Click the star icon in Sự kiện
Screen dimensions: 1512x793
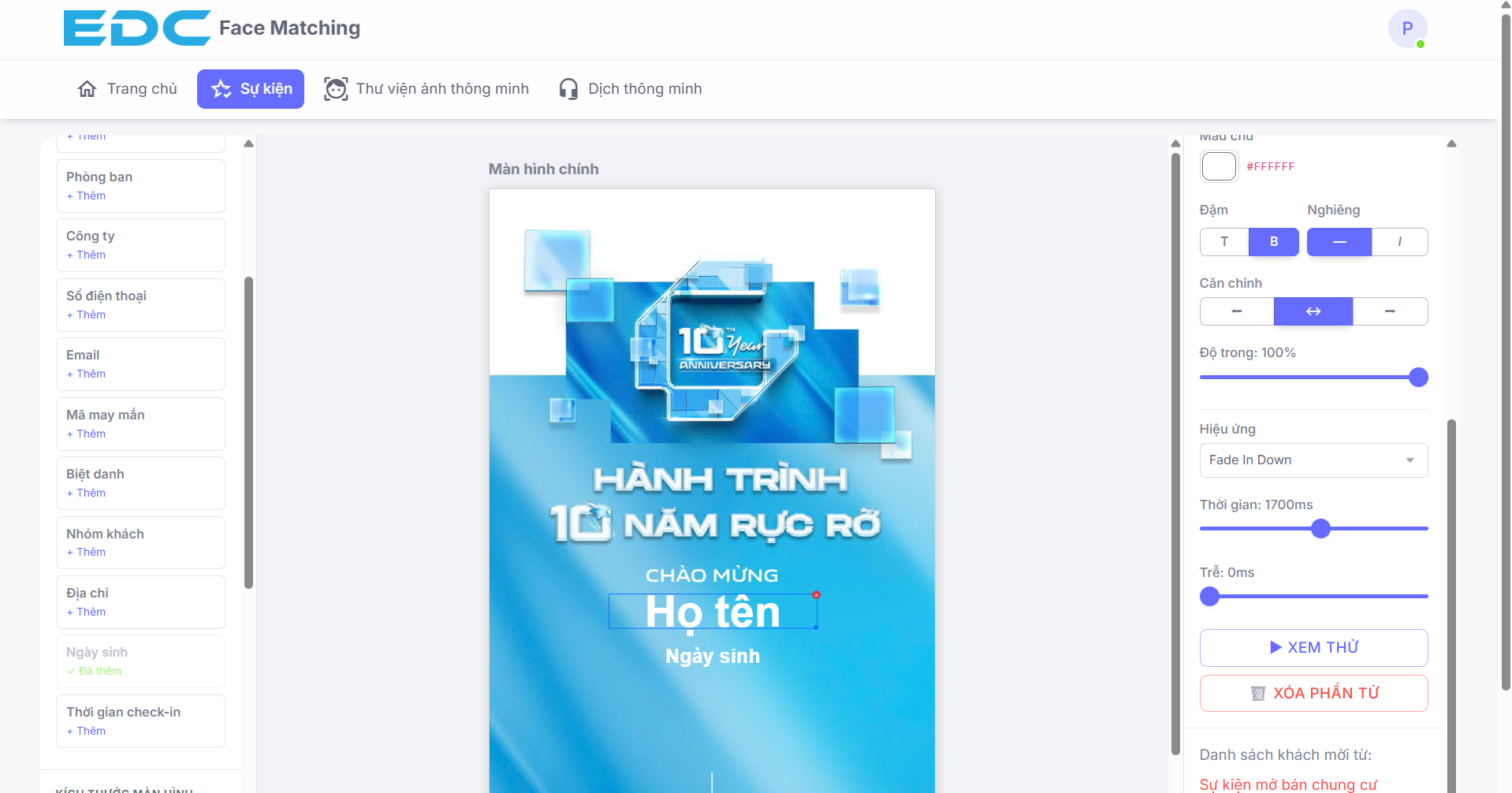coord(222,89)
